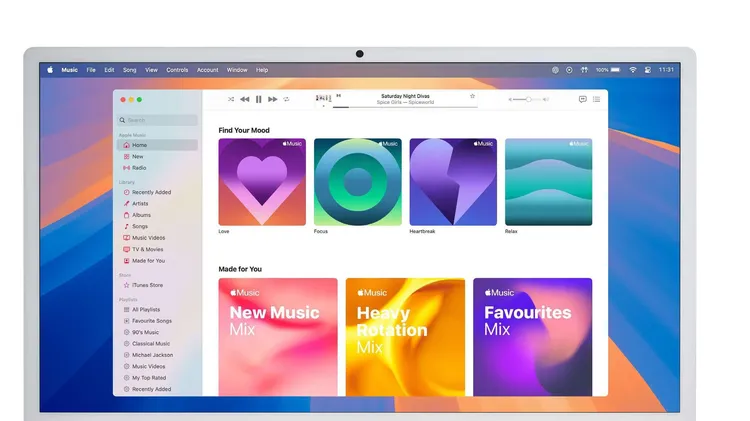
Task: Show lyrics using the speech bubble icon
Action: click(x=582, y=99)
